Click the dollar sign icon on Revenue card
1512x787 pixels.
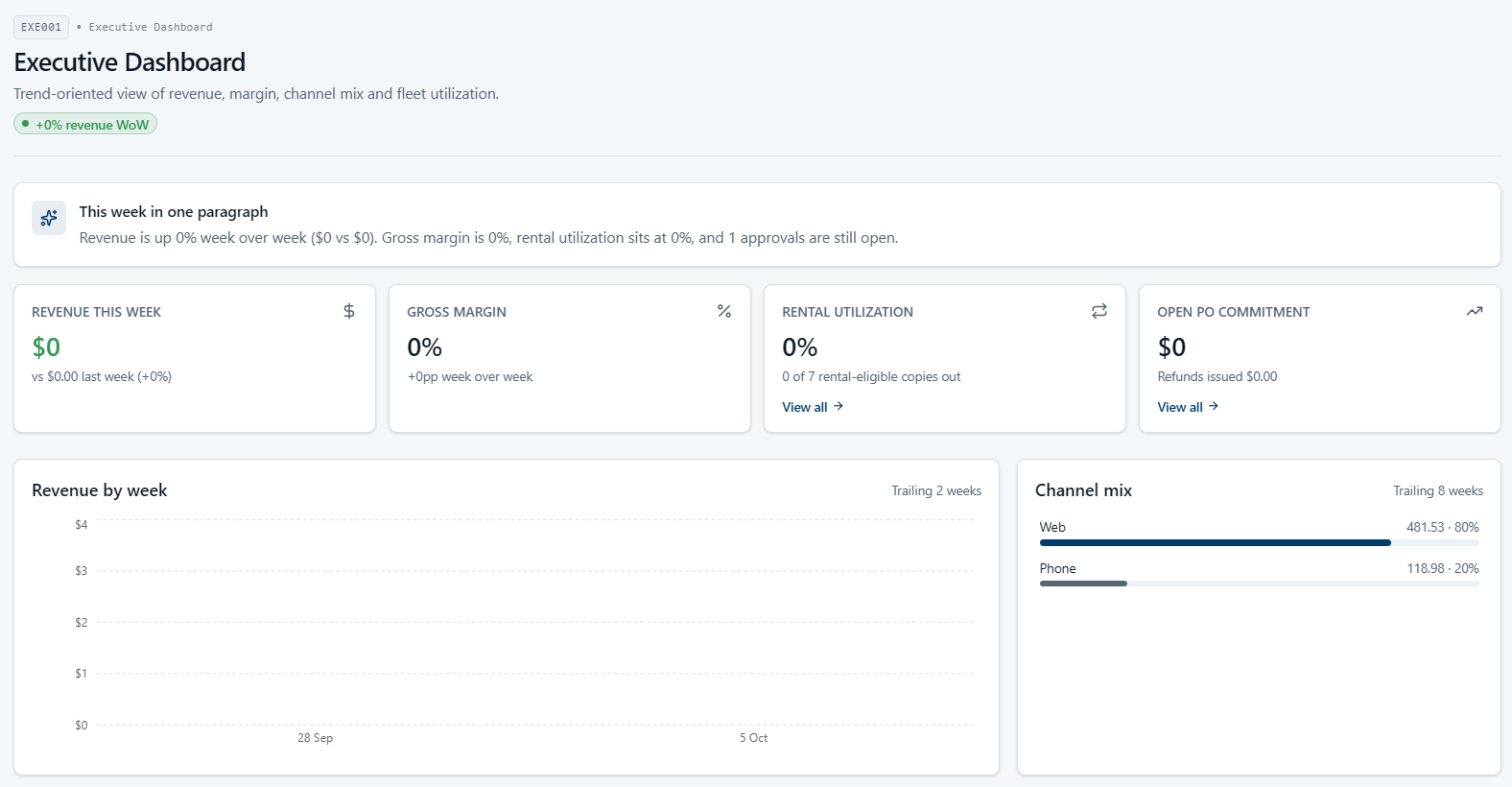tap(349, 311)
